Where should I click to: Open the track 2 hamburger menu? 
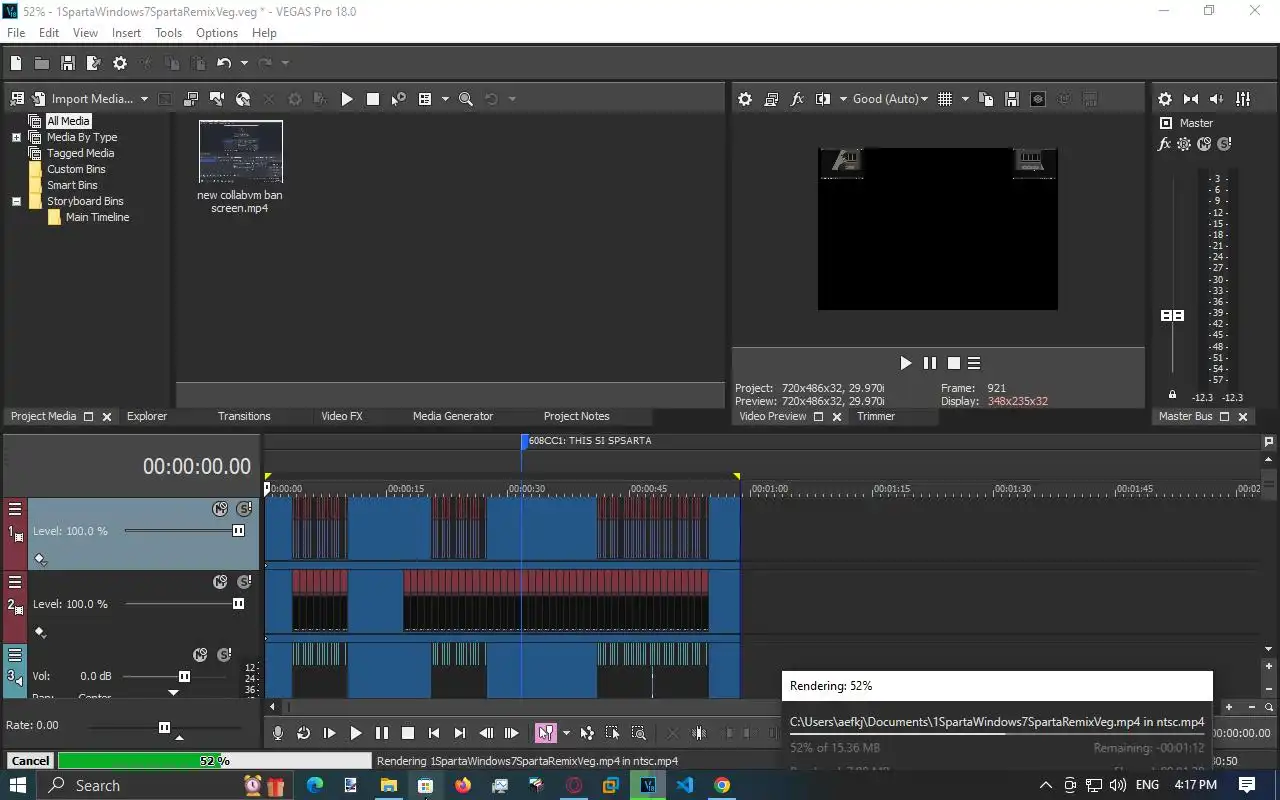click(15, 582)
